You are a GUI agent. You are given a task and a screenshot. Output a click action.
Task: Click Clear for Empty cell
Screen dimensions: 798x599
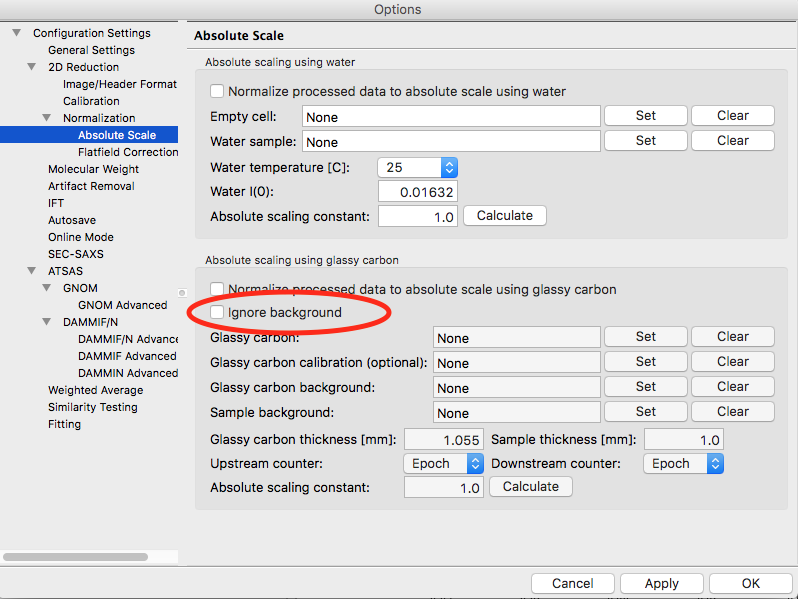pos(733,116)
